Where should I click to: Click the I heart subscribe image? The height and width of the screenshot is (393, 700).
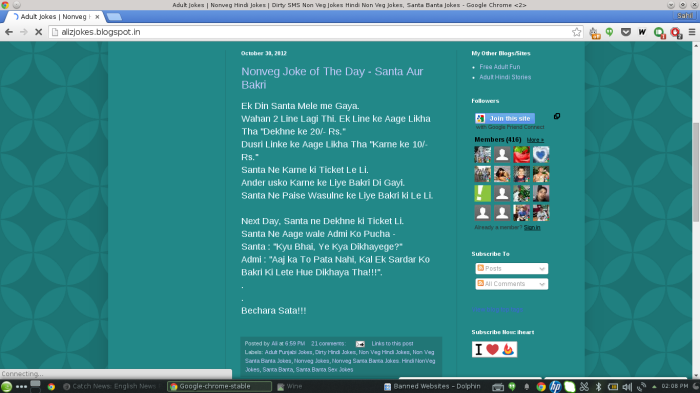click(x=494, y=349)
